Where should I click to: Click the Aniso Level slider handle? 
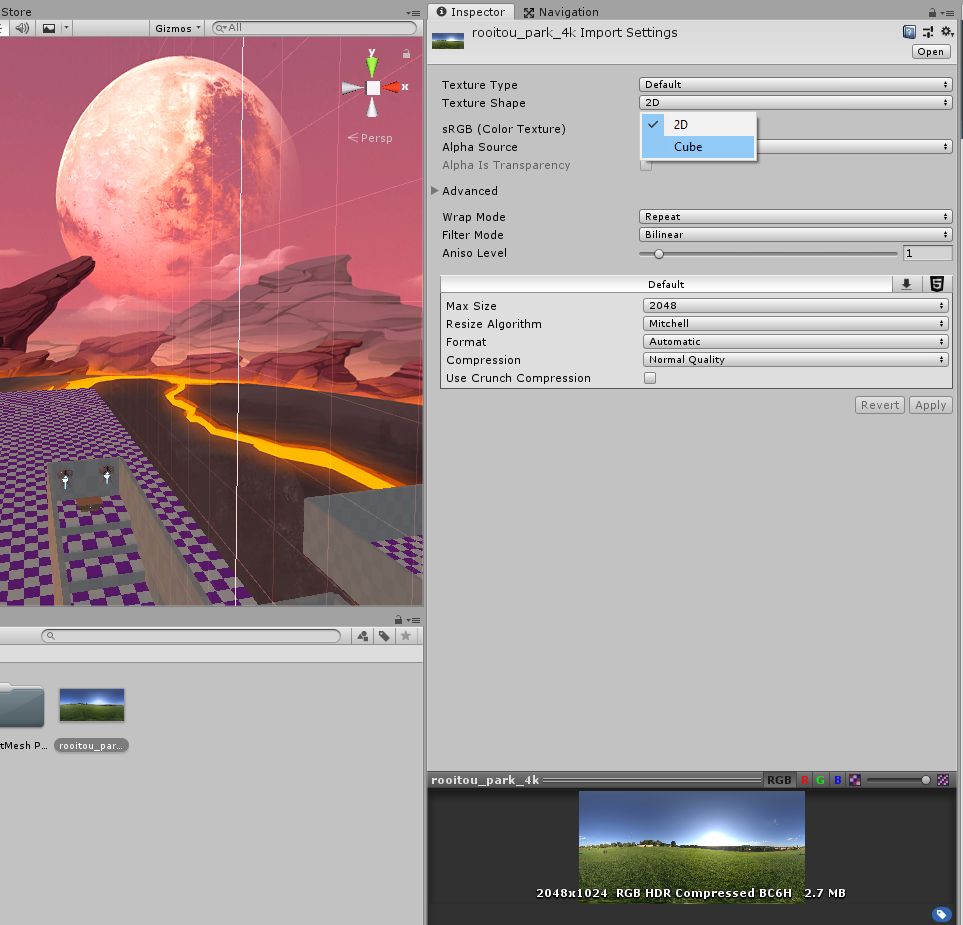(x=658, y=254)
